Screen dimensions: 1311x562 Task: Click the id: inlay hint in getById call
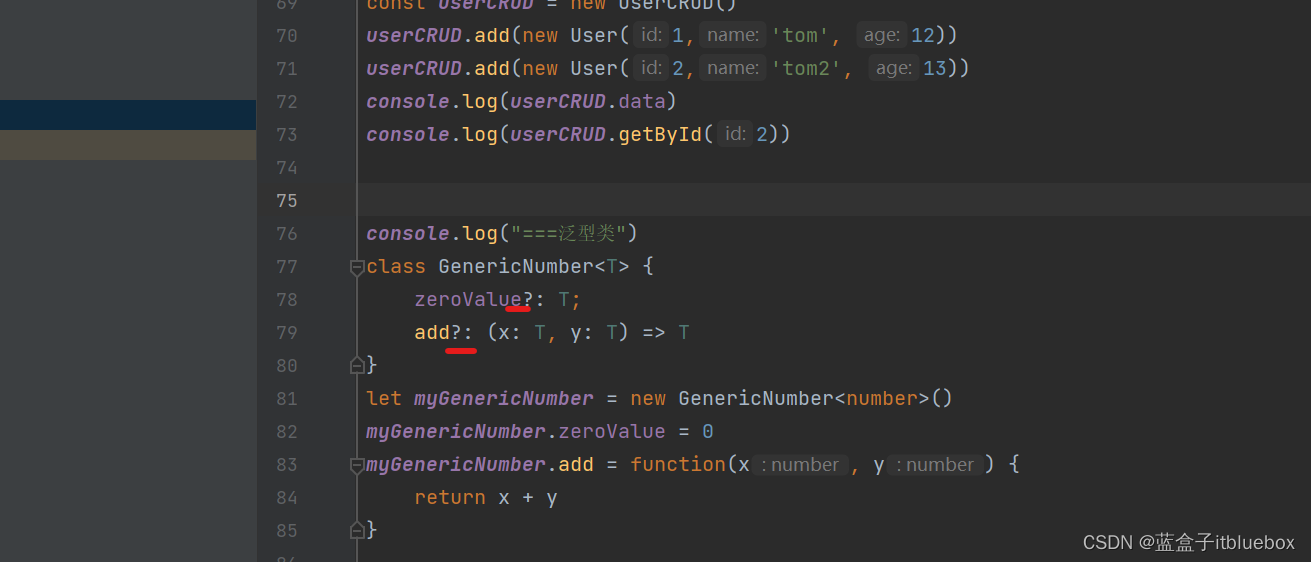coord(735,134)
